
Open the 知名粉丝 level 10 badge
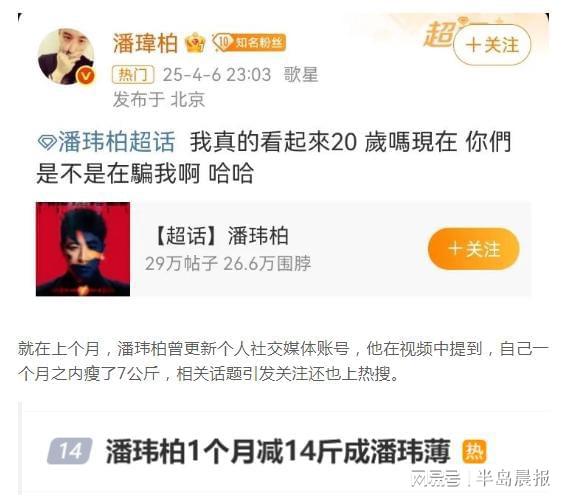coord(249,43)
